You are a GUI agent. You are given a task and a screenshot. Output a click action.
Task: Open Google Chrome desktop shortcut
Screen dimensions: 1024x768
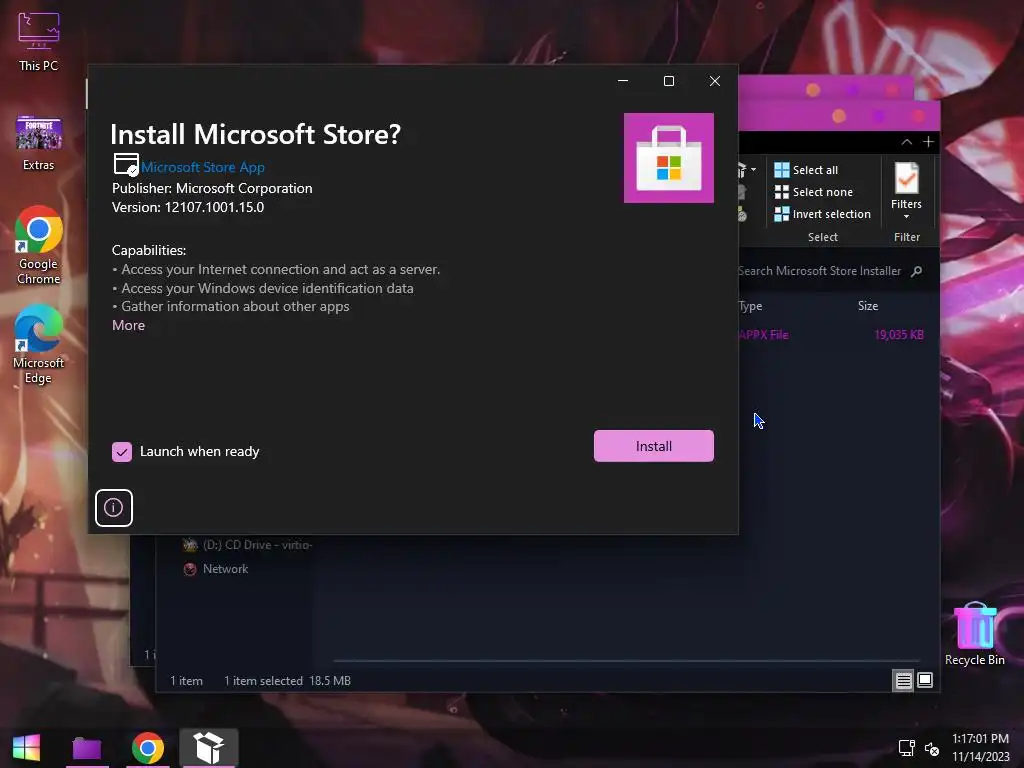point(39,246)
